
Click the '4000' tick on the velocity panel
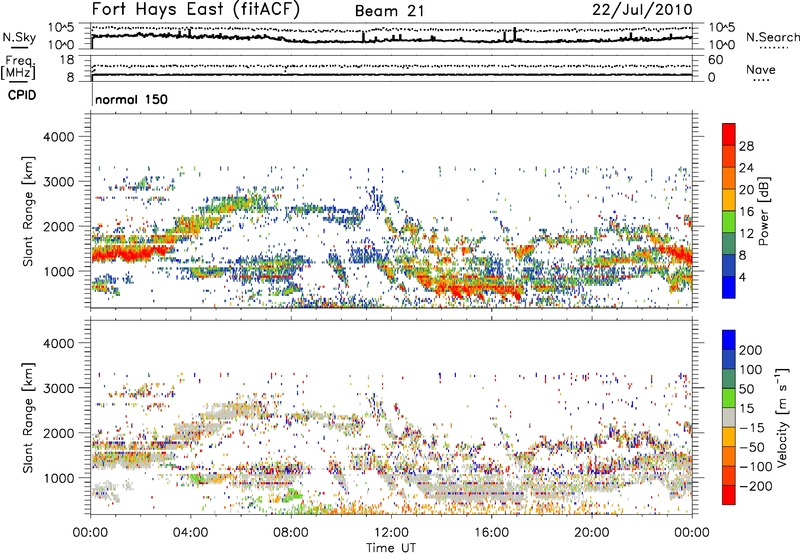tap(58, 343)
